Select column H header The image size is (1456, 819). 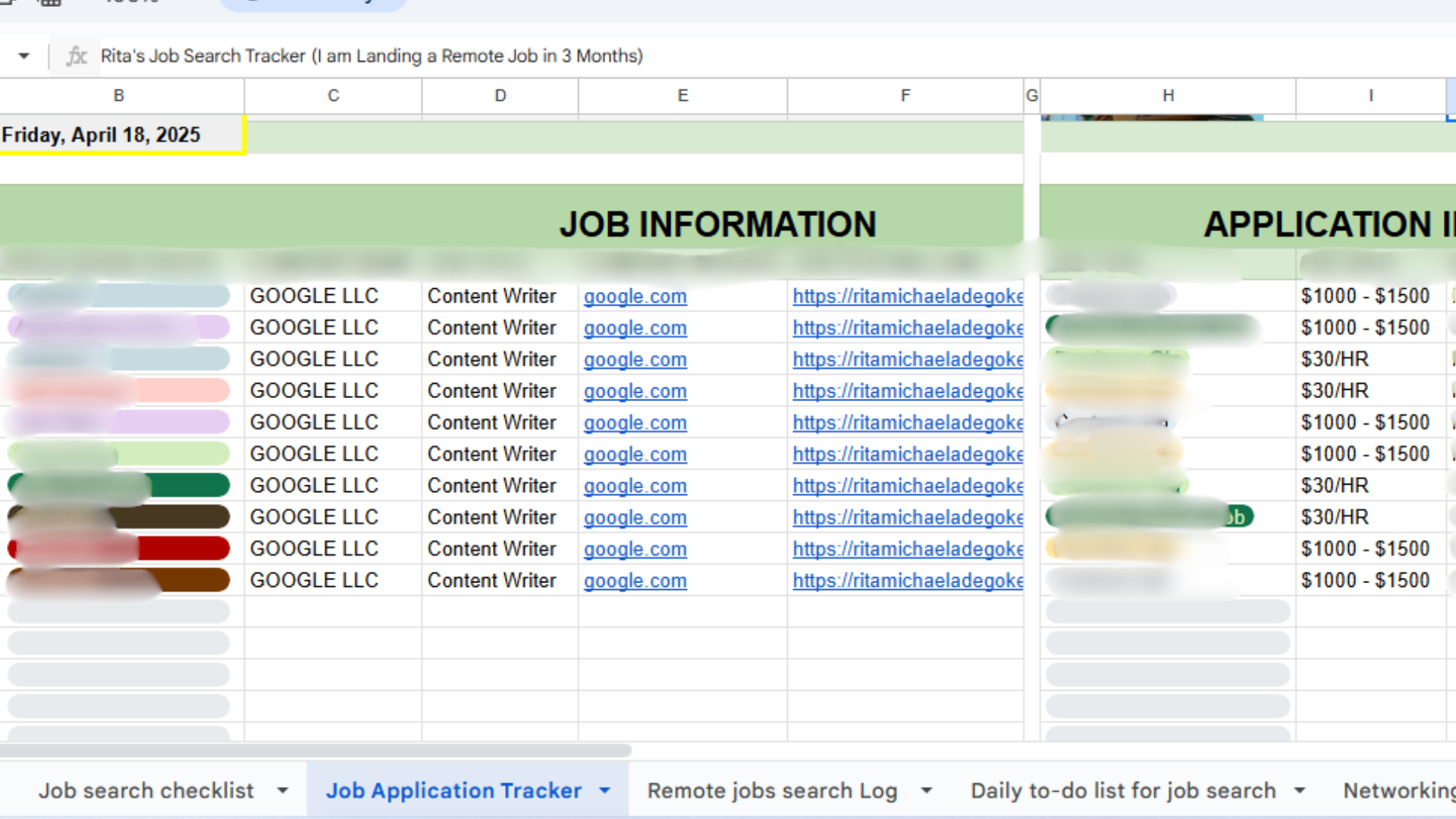(x=1168, y=96)
